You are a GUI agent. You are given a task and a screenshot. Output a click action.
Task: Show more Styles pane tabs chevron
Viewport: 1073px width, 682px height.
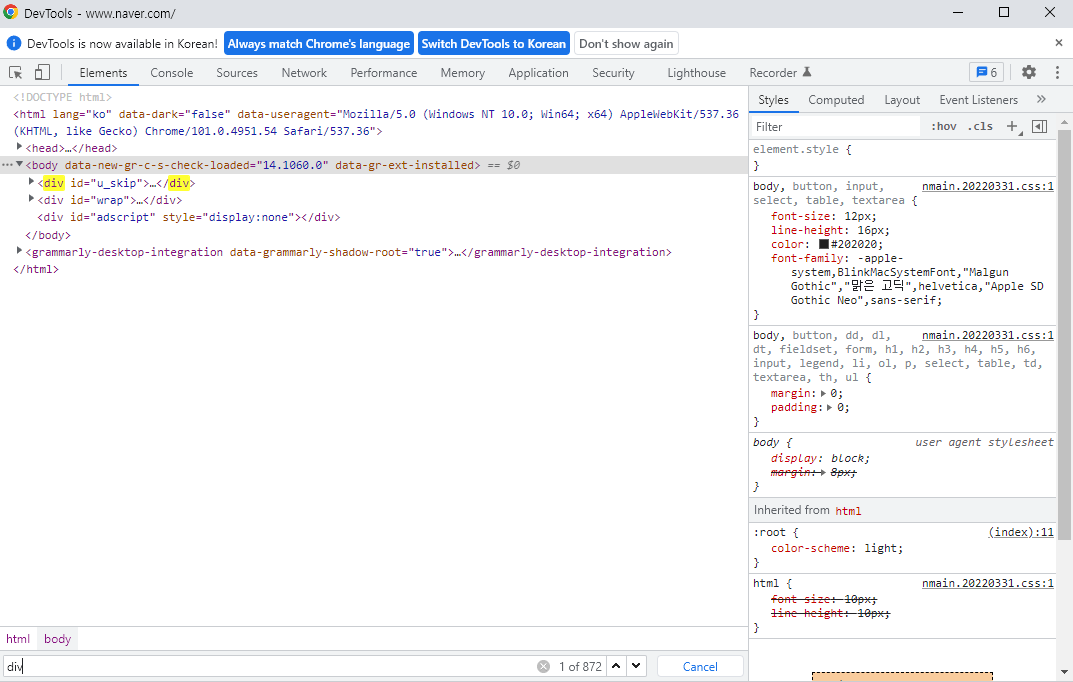click(1042, 99)
